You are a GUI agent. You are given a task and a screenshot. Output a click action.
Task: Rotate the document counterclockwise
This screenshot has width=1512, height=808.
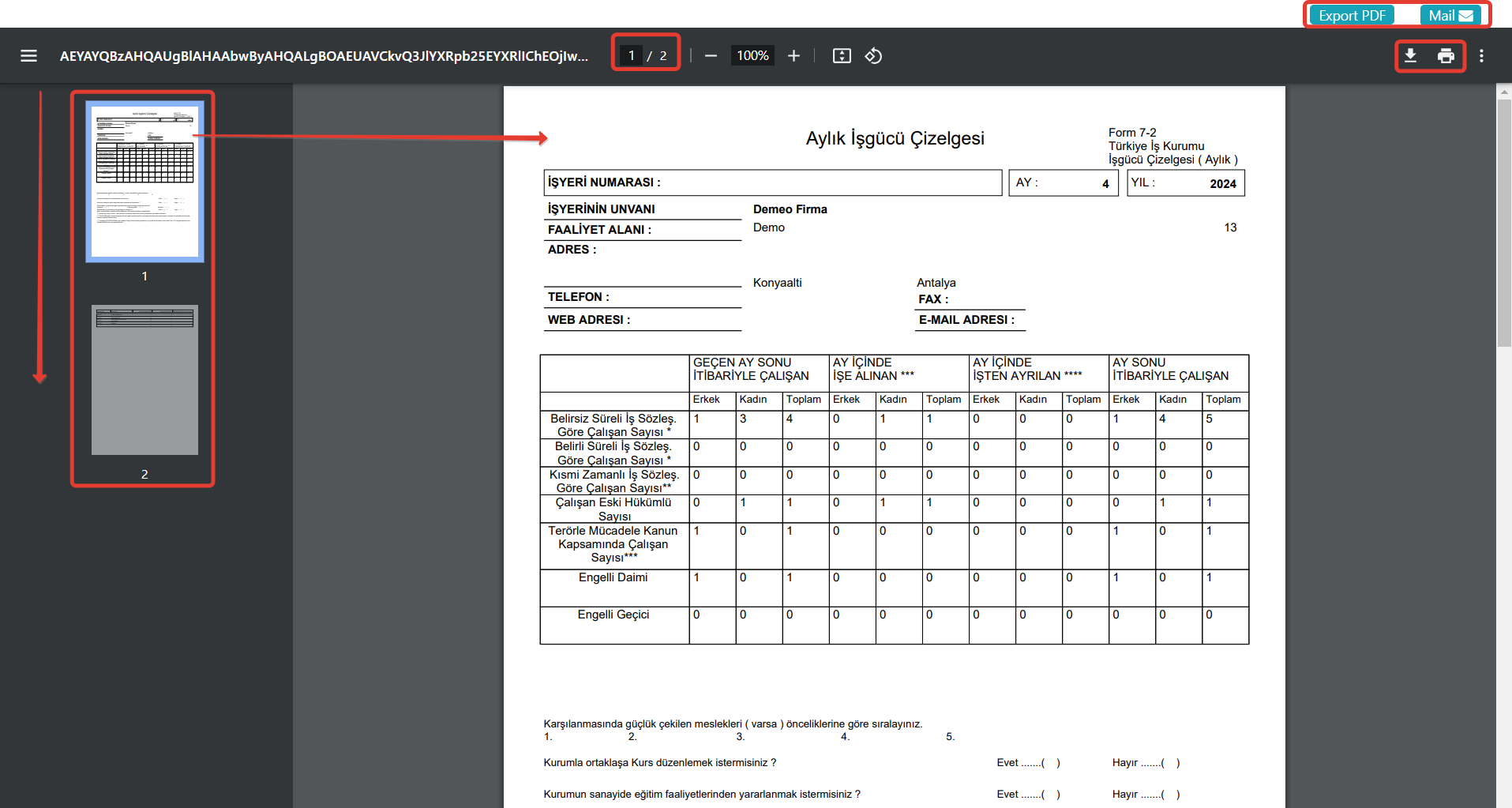coord(873,56)
